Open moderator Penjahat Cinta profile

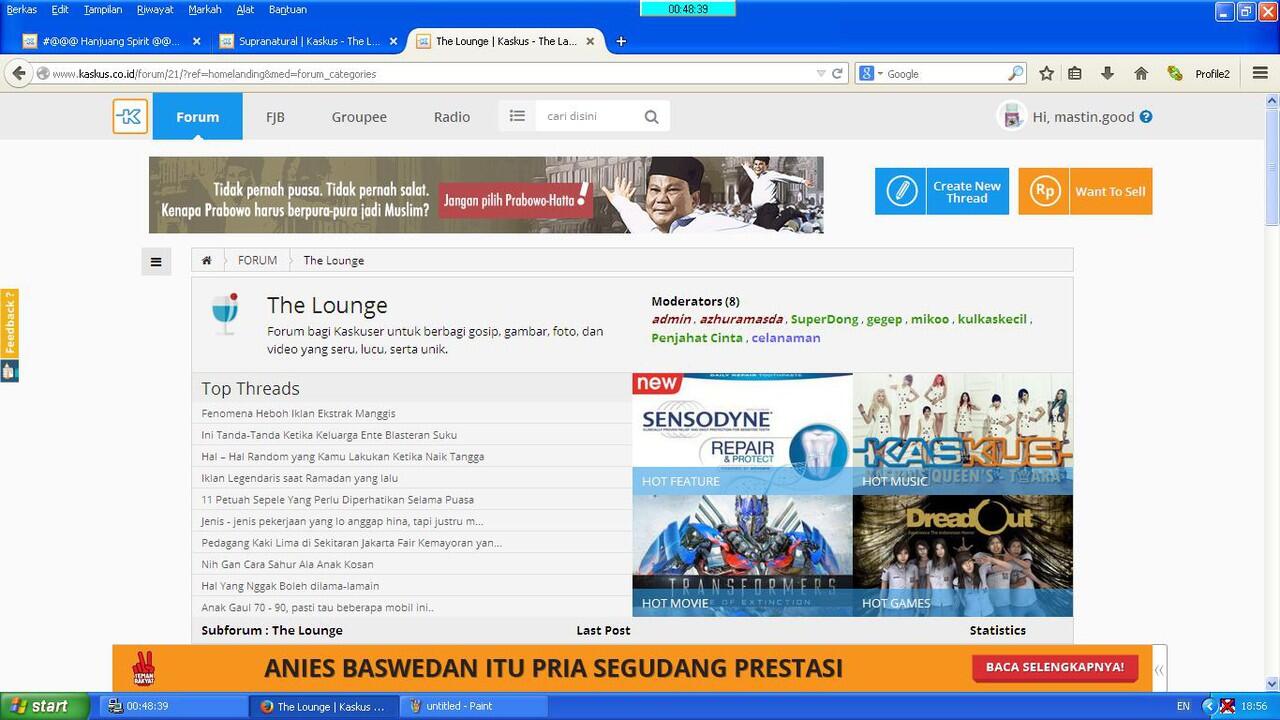click(697, 338)
